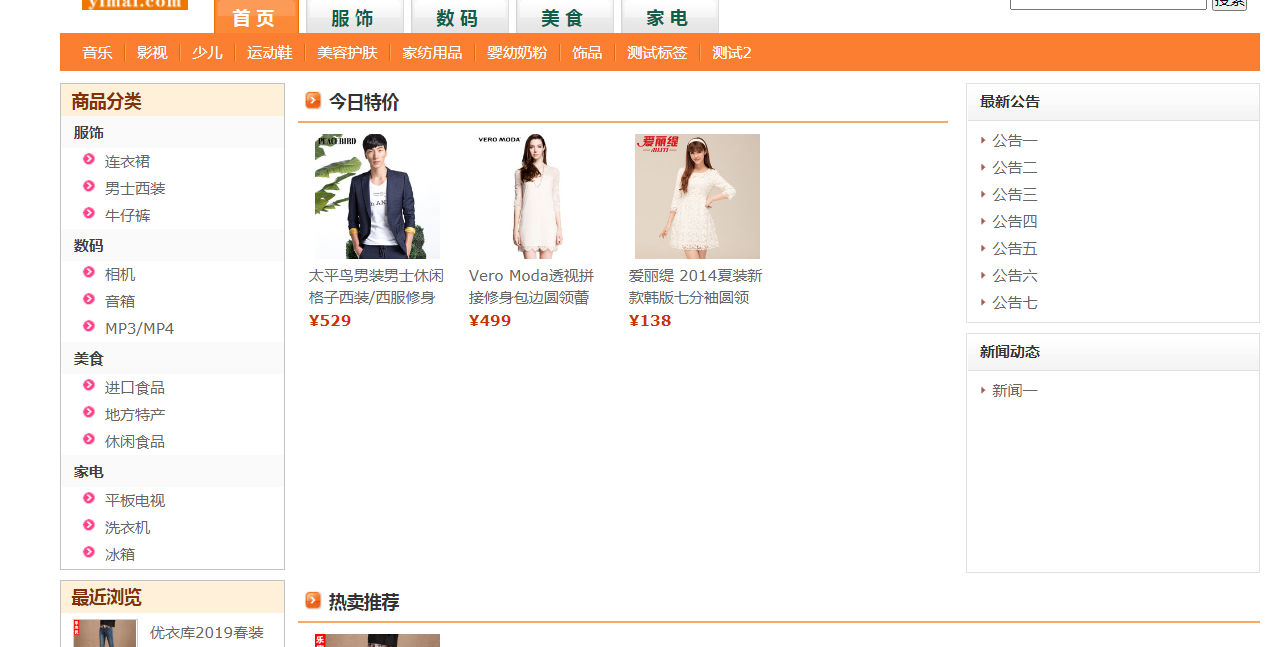
Task: Open announcement 公告三
Action: [x=1015, y=194]
